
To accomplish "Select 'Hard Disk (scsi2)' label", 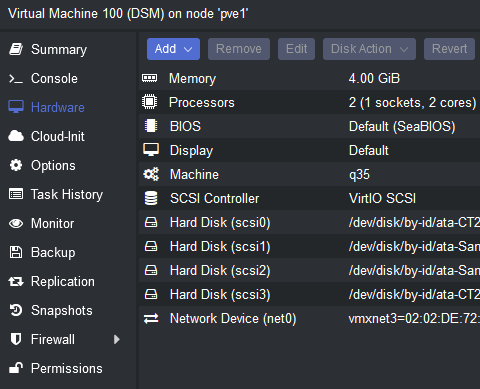I will (x=220, y=271).
